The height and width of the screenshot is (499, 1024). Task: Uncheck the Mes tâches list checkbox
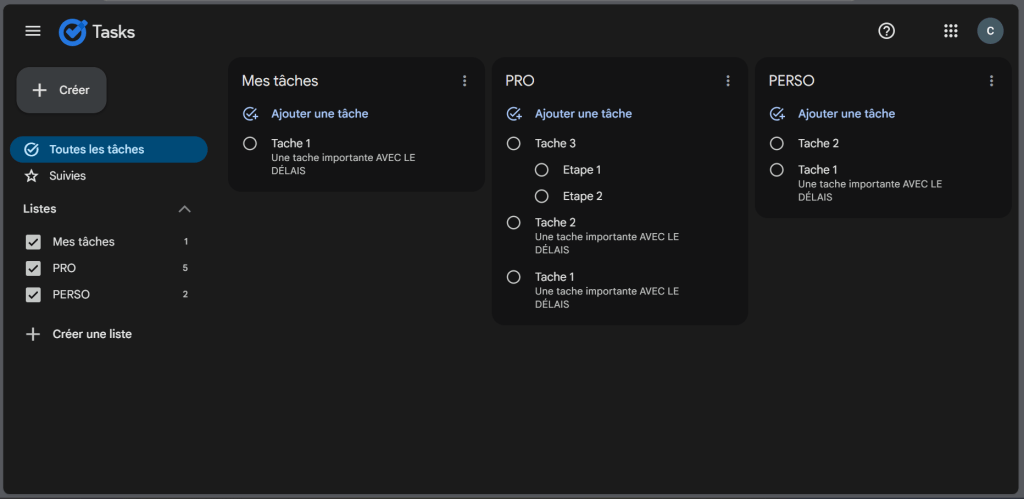click(x=33, y=242)
